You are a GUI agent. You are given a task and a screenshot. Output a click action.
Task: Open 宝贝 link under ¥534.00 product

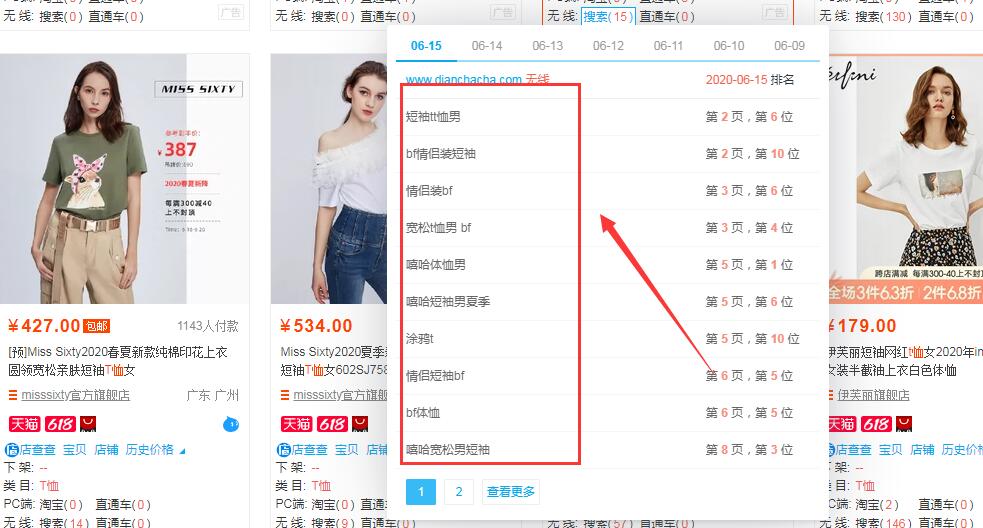(347, 450)
